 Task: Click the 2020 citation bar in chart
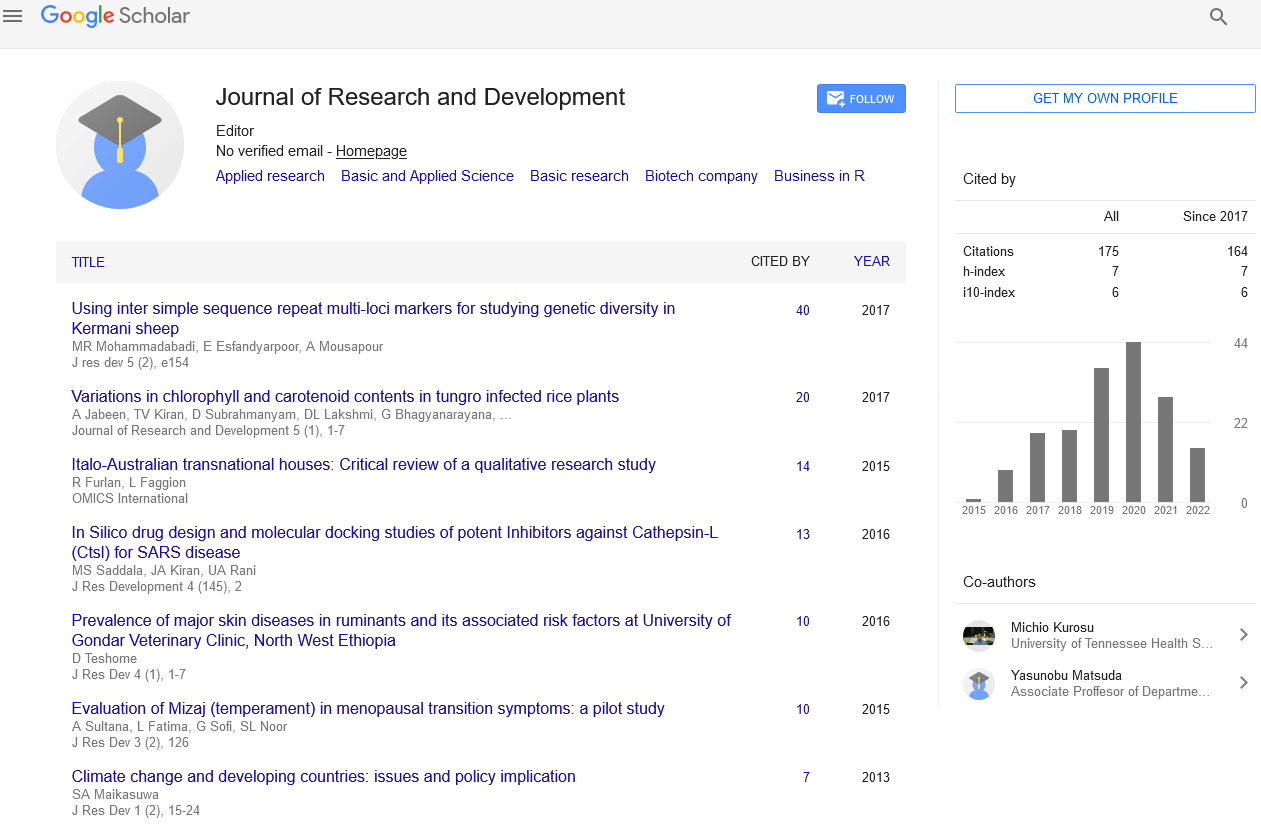[1133, 421]
